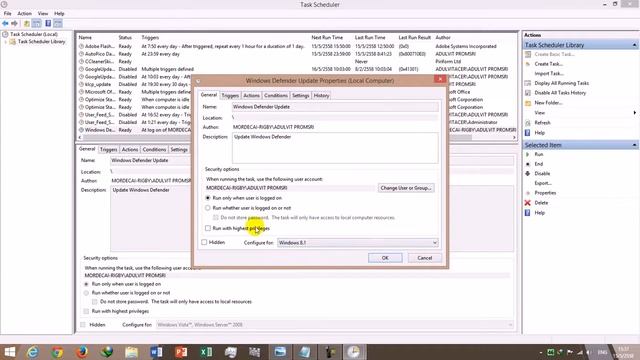
Task: Click the Up One Level toolbar icon
Action: (27, 24)
